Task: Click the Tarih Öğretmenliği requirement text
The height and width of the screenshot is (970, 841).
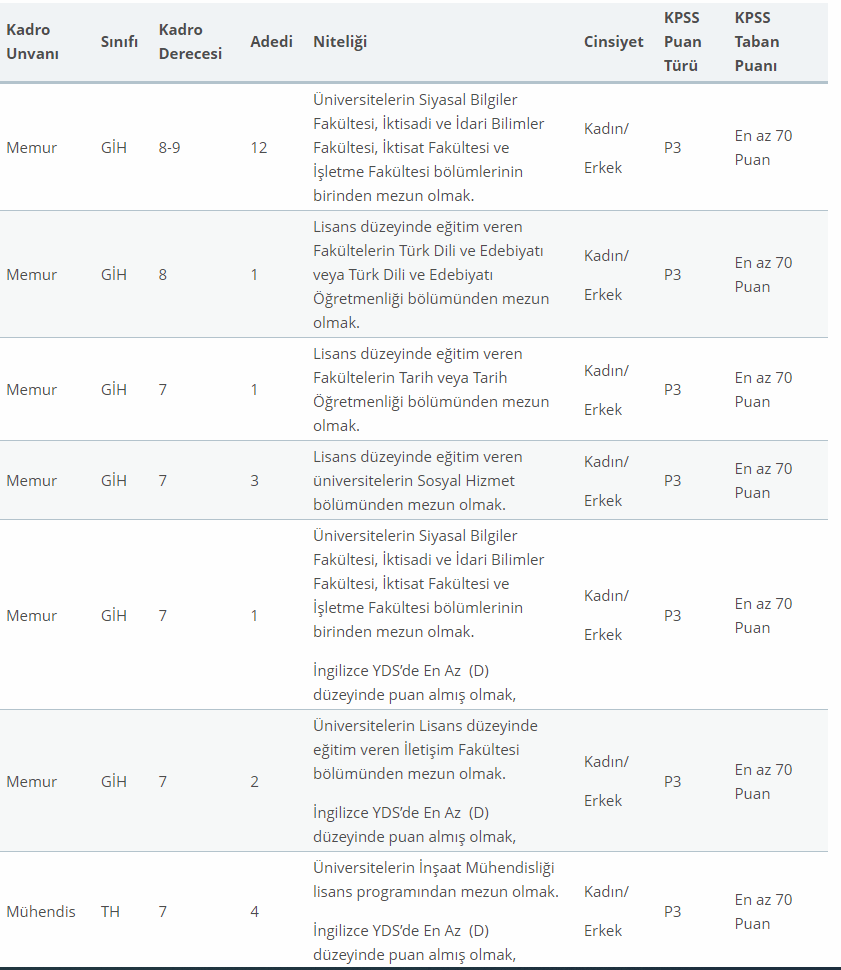Action: tap(431, 389)
